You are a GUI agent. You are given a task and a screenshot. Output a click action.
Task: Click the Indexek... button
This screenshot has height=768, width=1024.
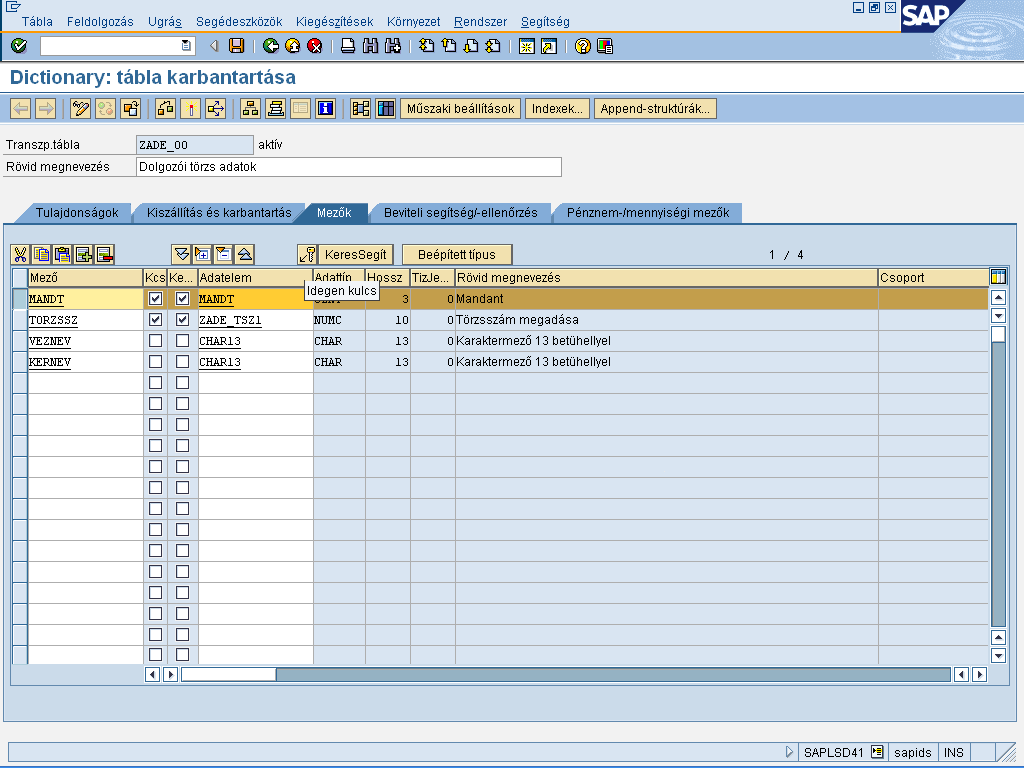(x=557, y=108)
